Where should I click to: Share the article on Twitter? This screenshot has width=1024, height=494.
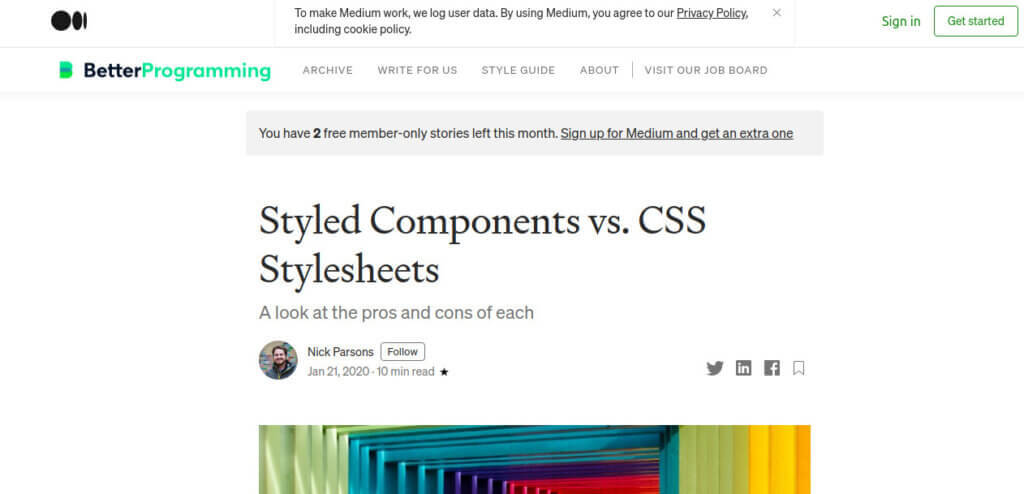click(x=714, y=368)
